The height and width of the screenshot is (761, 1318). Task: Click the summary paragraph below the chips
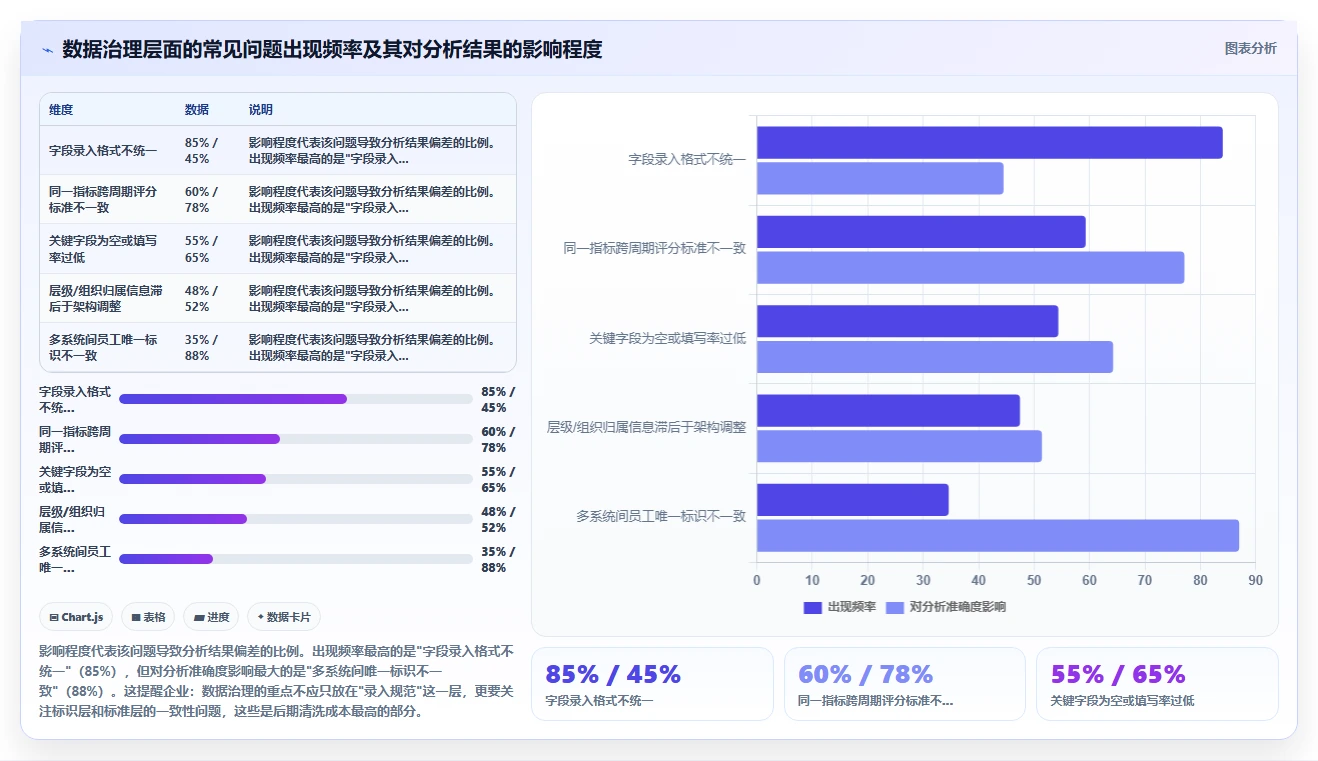[276, 681]
